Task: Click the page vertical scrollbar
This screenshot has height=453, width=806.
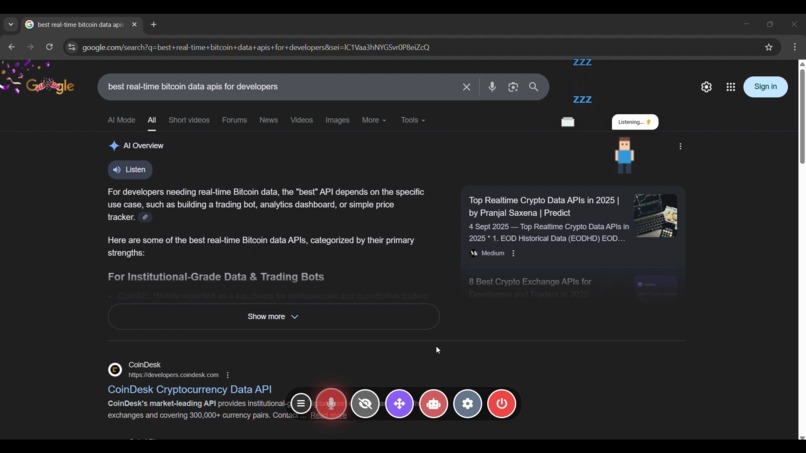Action: [x=802, y=115]
